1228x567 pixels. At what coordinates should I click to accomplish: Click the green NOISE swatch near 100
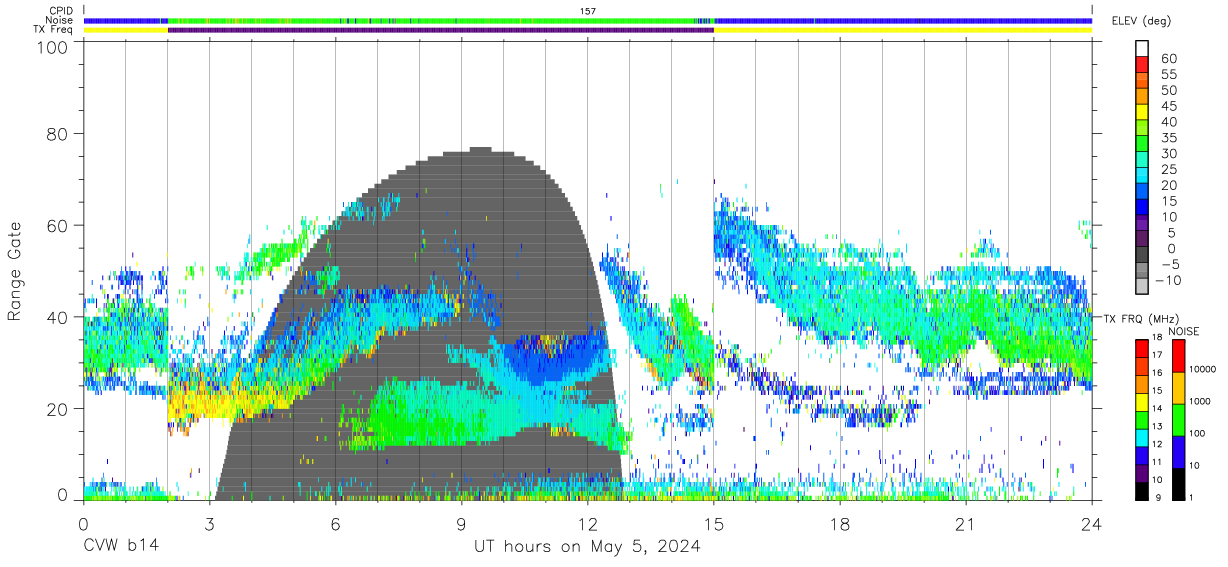point(1177,420)
